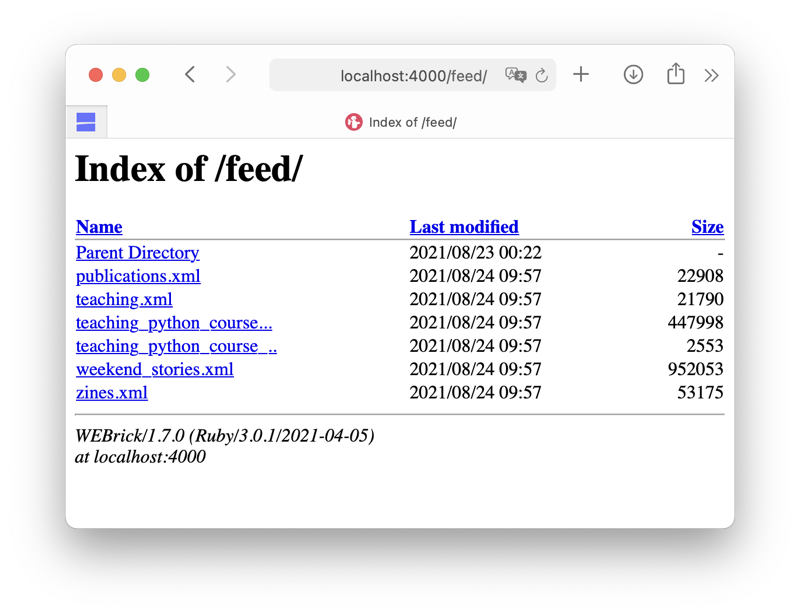Click the size value 952053
800x615 pixels.
(x=695, y=369)
